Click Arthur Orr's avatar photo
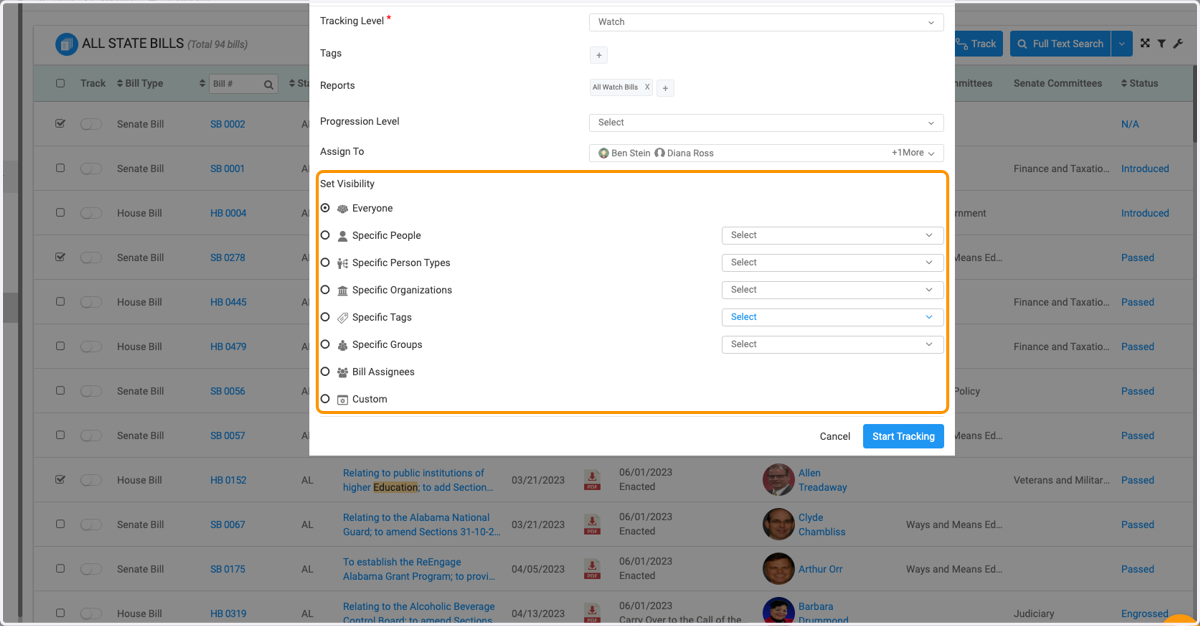This screenshot has width=1200, height=626. tap(778, 569)
